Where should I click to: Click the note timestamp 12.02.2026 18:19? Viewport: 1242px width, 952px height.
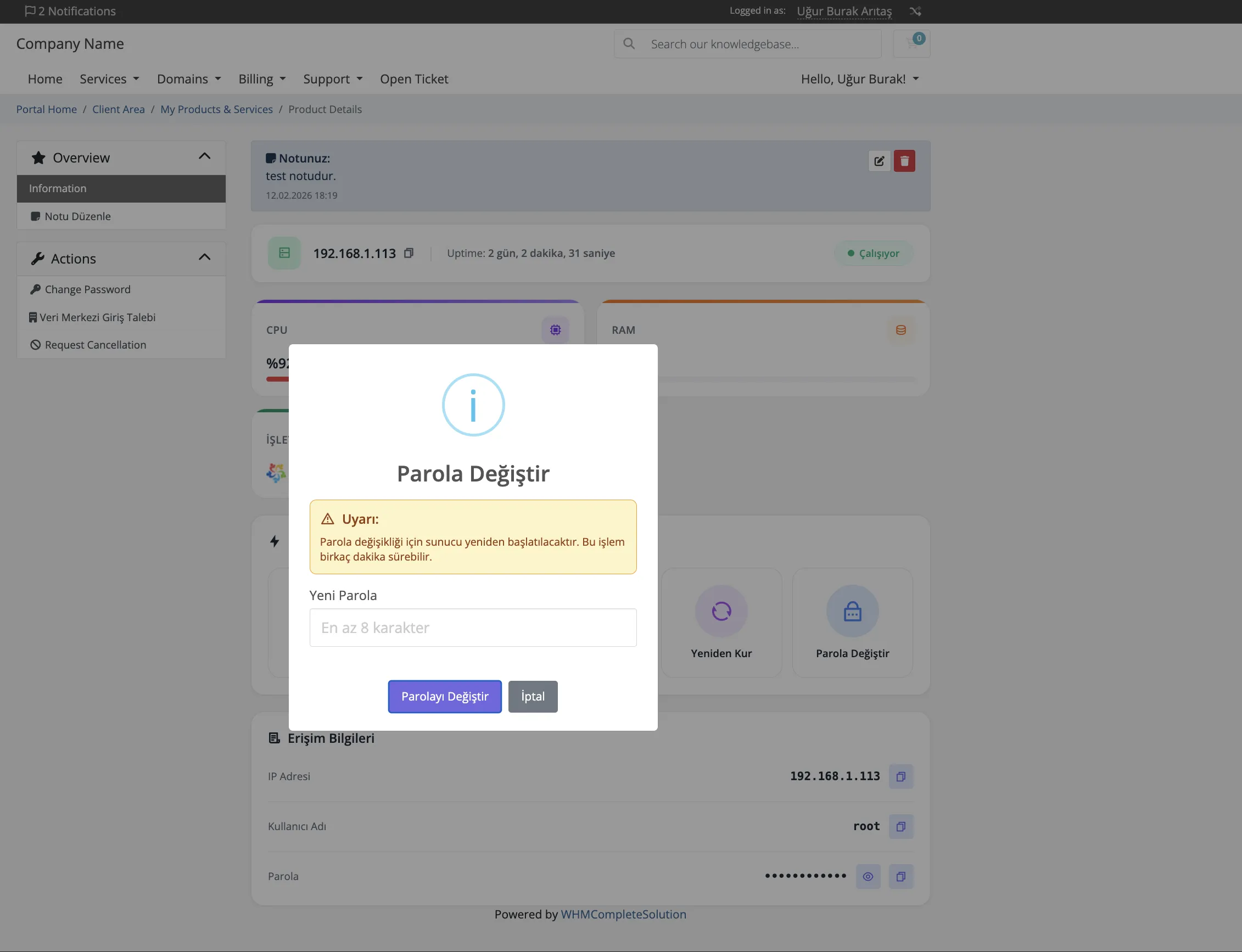coord(301,195)
